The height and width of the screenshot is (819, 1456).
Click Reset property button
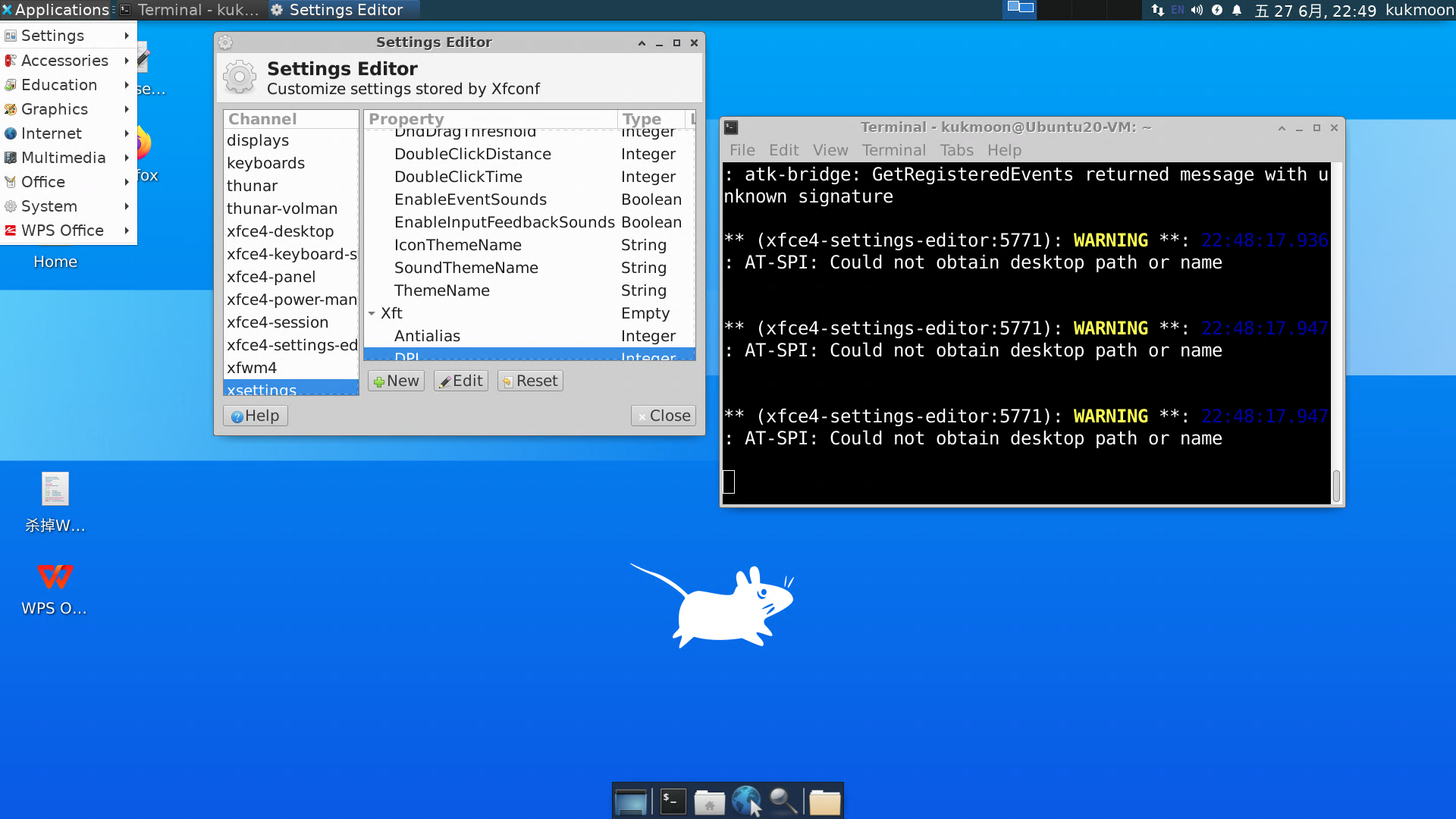pyautogui.click(x=530, y=381)
